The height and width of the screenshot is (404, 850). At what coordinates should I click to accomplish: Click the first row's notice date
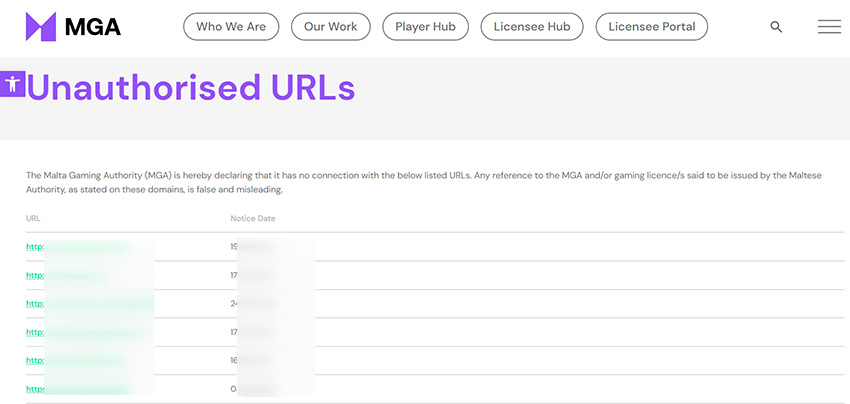[x=258, y=247]
